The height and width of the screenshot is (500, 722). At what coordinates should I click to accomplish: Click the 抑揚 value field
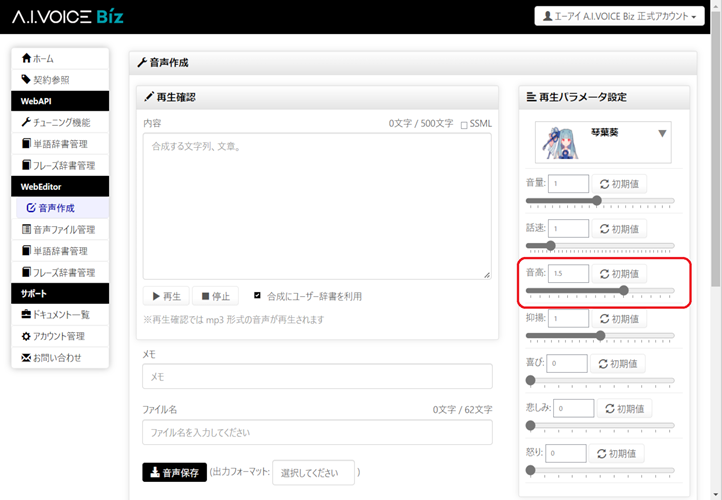(x=568, y=318)
